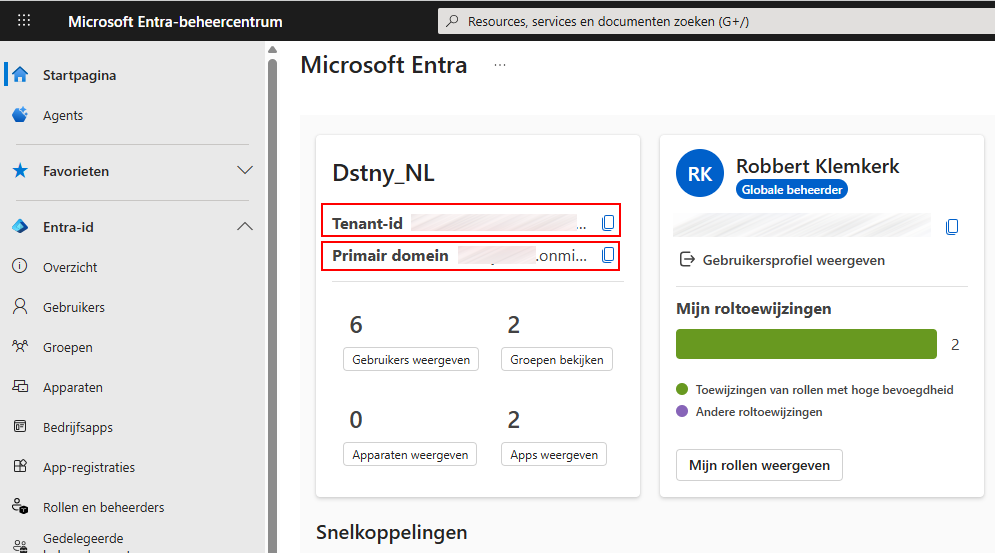Click the Andere roltoewijzingen text

759,411
